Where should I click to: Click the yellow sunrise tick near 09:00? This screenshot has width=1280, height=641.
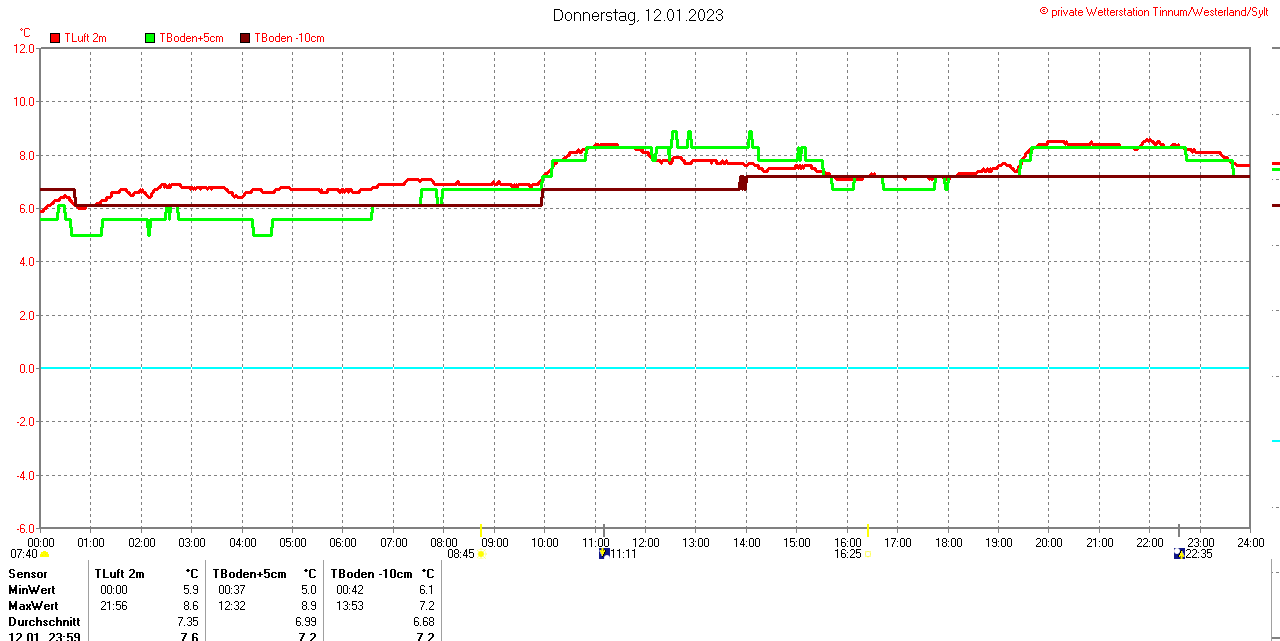click(x=481, y=530)
